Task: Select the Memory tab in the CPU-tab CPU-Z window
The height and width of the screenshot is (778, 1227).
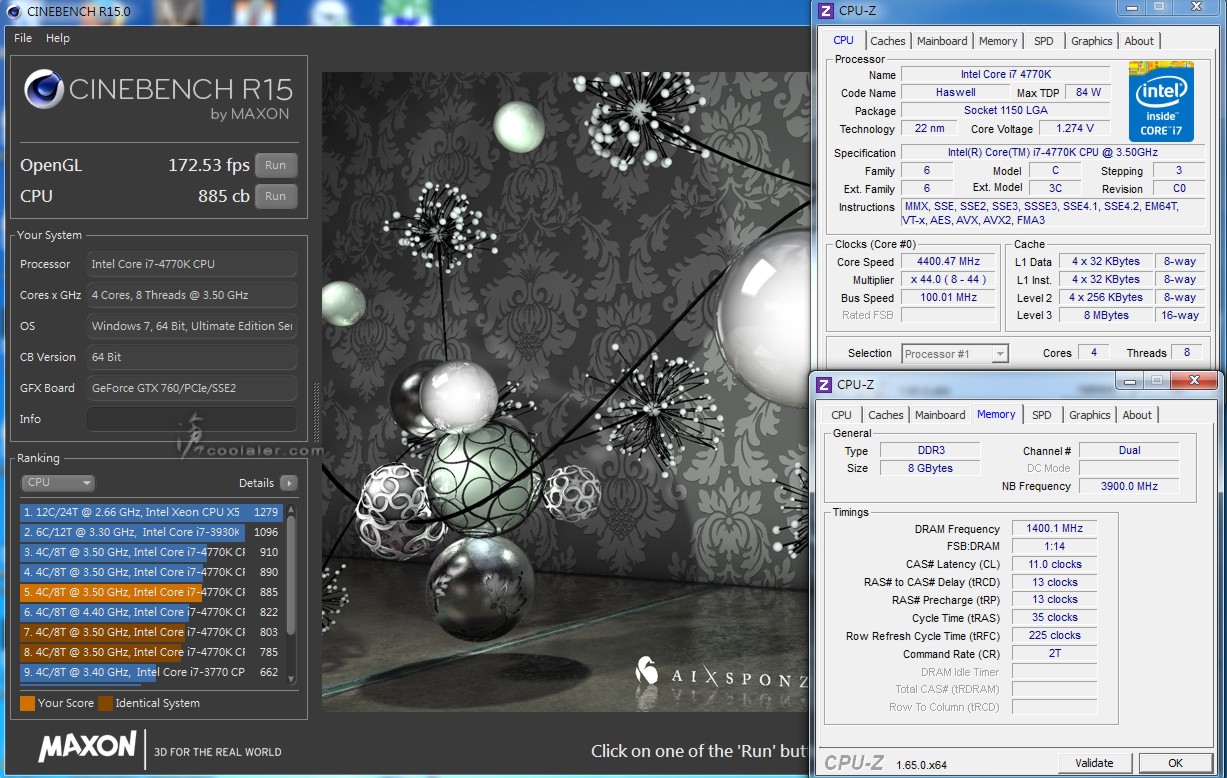Action: pyautogui.click(x=998, y=41)
